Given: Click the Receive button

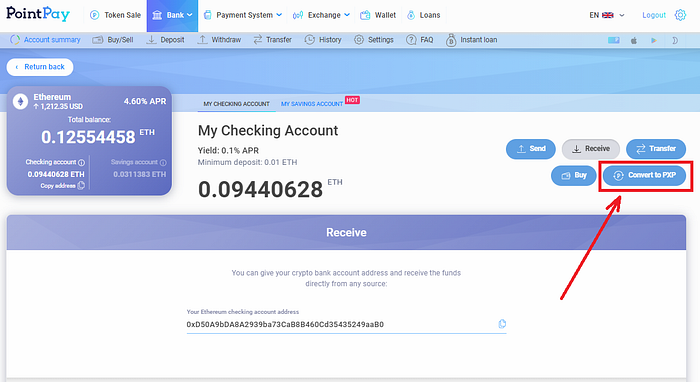Looking at the screenshot, I should 591,149.
